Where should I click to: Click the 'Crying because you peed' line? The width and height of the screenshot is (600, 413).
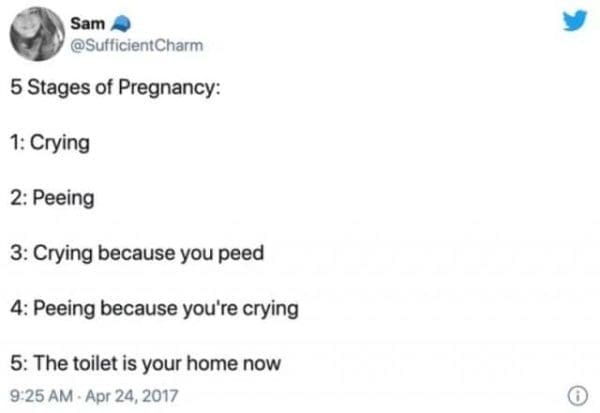coord(136,253)
